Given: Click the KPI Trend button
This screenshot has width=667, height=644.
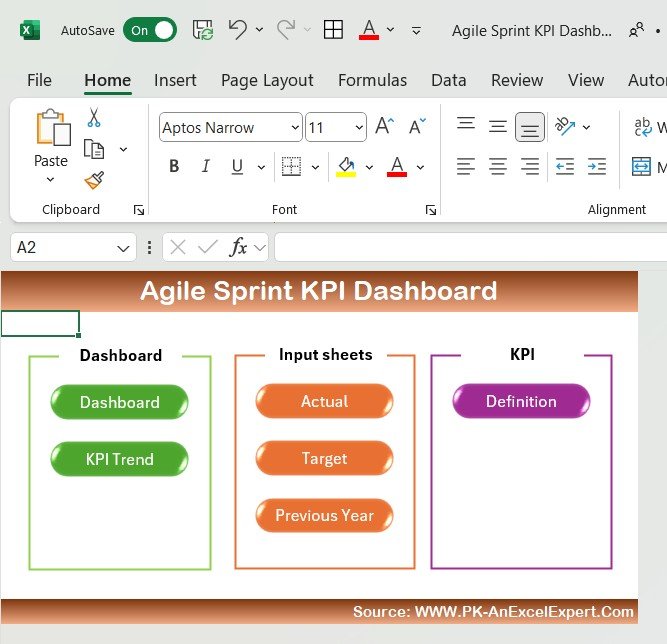Looking at the screenshot, I should tap(120, 459).
